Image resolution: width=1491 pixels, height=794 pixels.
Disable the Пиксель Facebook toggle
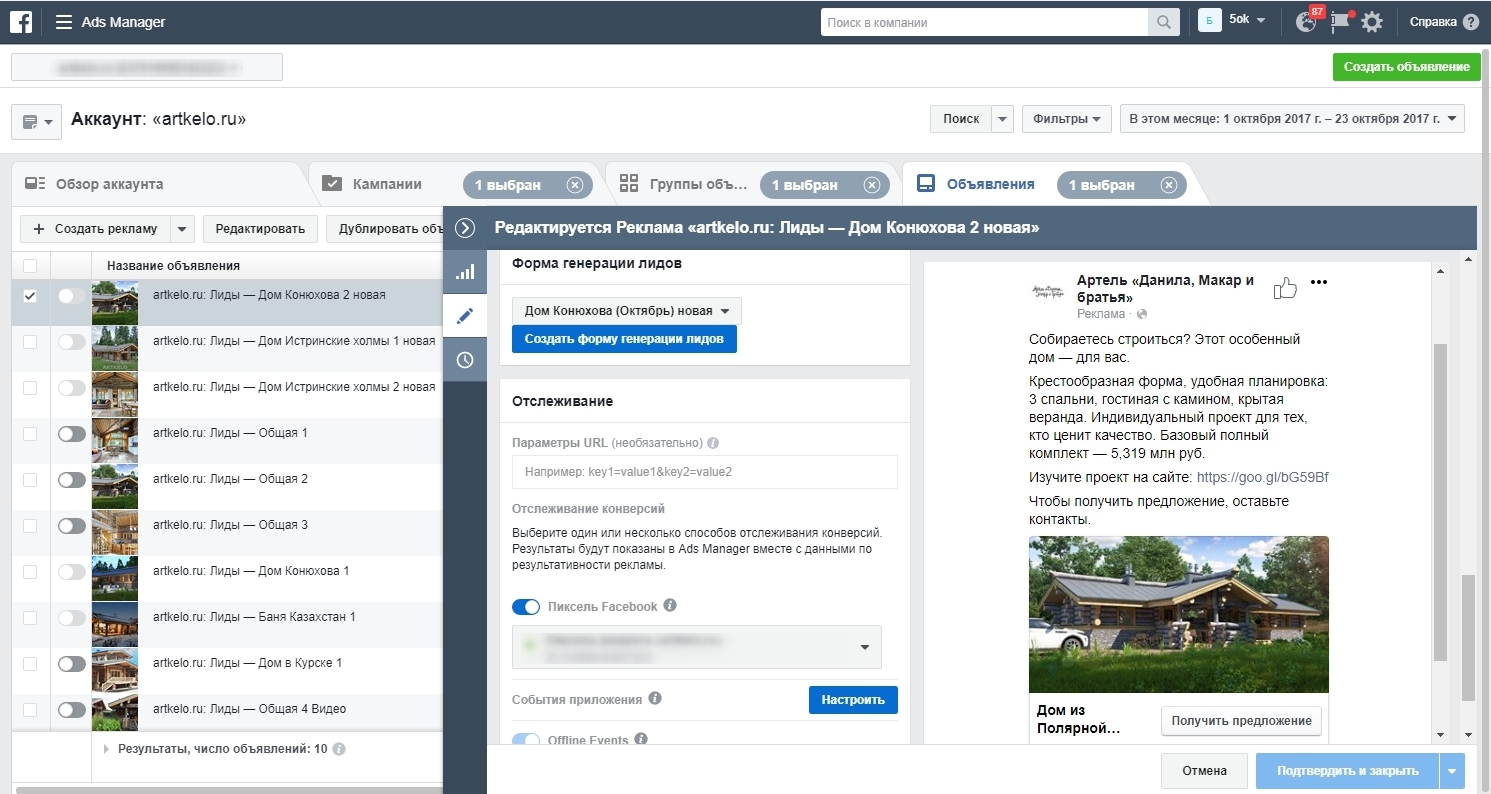tap(526, 607)
